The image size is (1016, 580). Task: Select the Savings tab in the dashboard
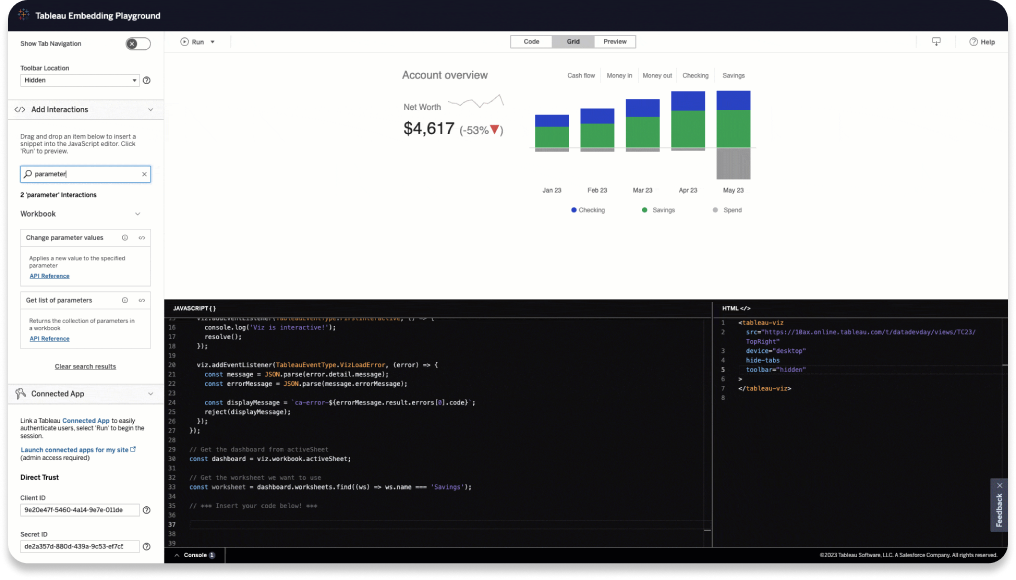click(733, 76)
